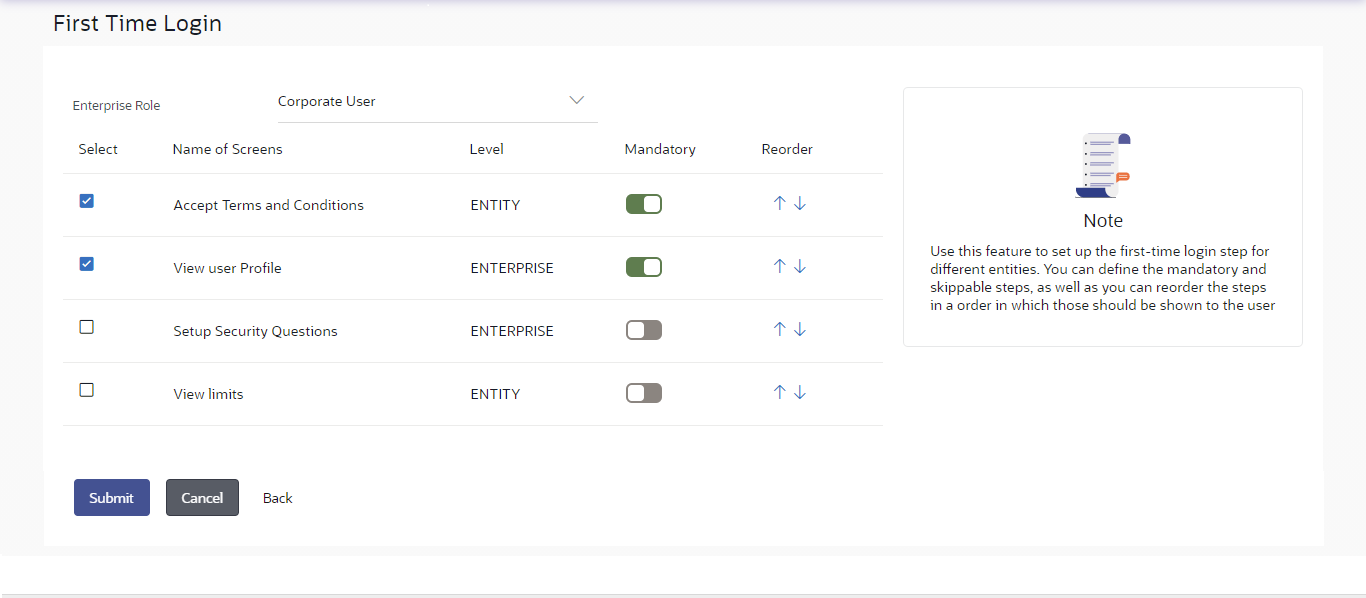Move Accept Terms and Conditions down
The image size is (1366, 598).
800,203
